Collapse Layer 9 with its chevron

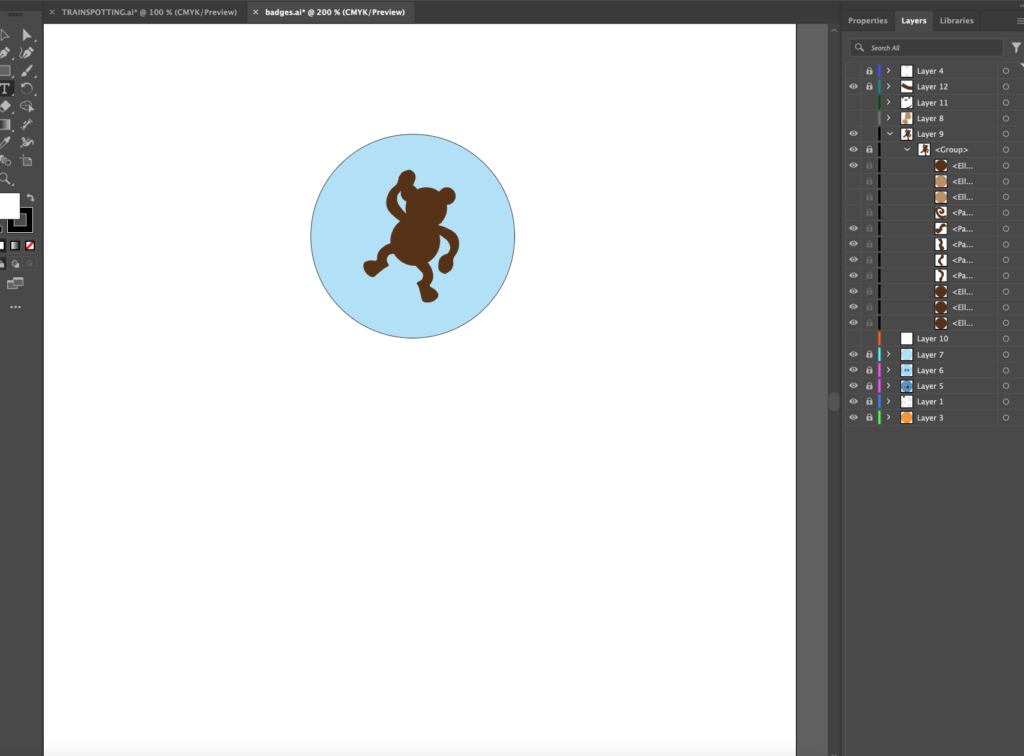889,134
